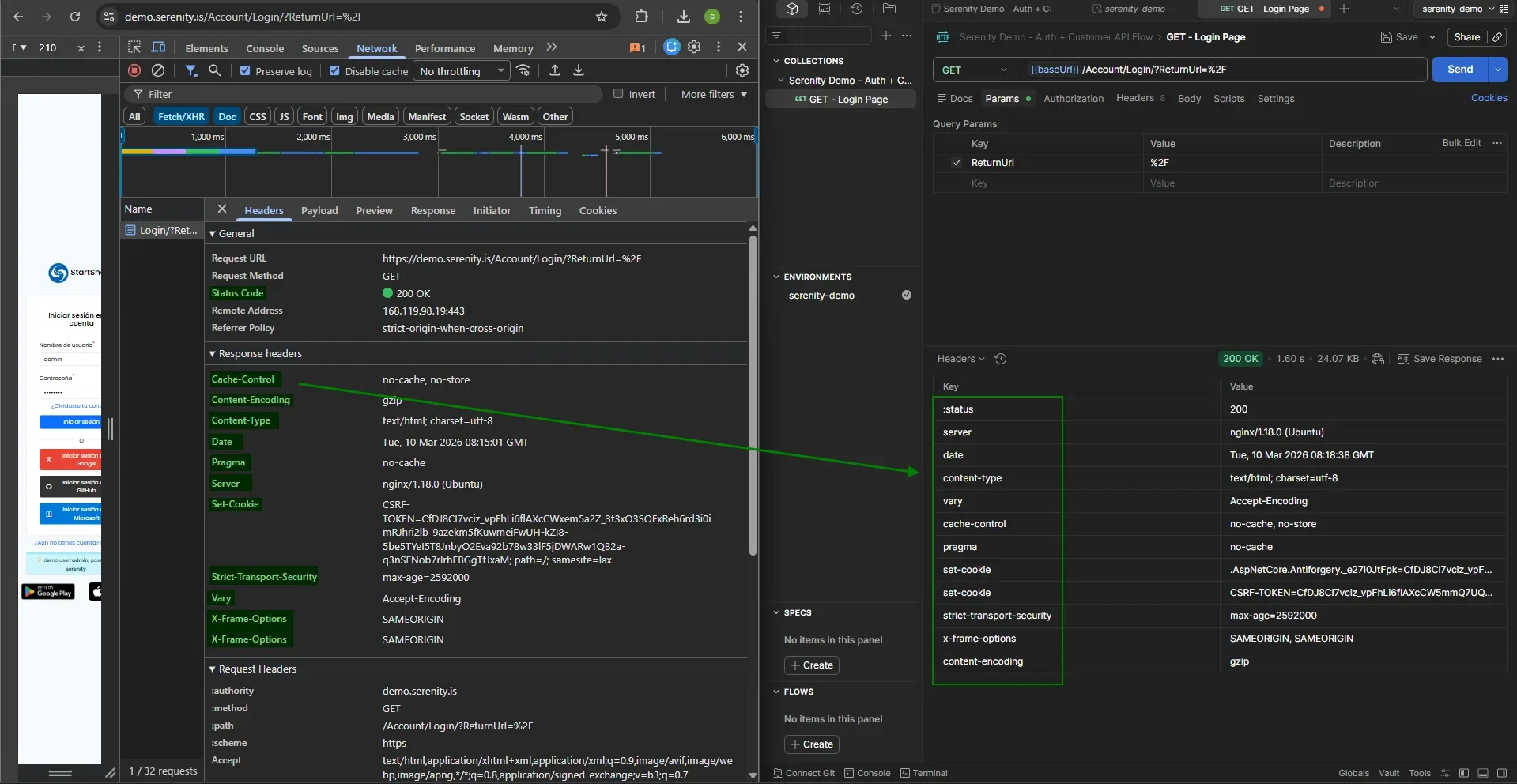The image size is (1517, 784).
Task: Enable the Invert filter checkbox
Action: (x=617, y=93)
